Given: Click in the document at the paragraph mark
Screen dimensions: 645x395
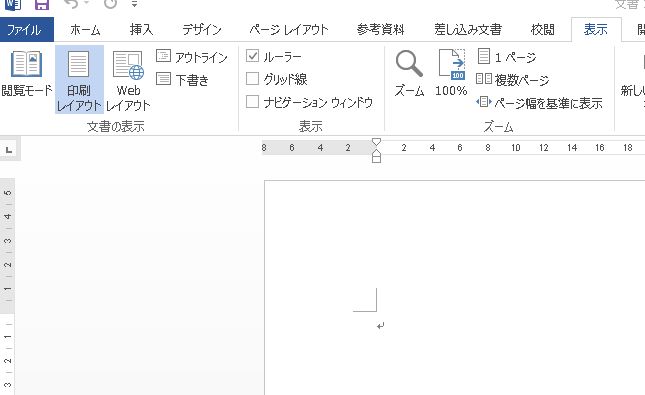Looking at the screenshot, I should point(381,326).
